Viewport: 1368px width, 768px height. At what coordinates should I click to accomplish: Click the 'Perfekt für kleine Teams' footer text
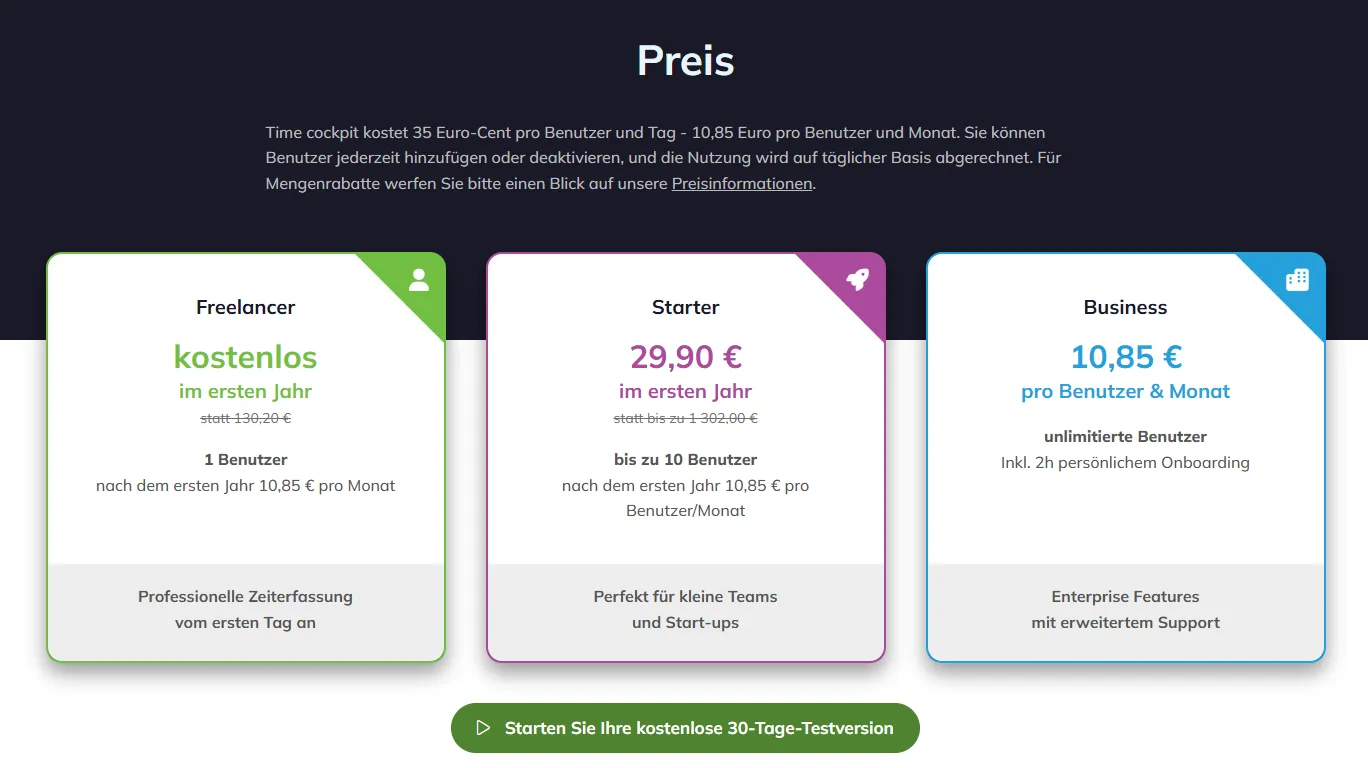(684, 595)
